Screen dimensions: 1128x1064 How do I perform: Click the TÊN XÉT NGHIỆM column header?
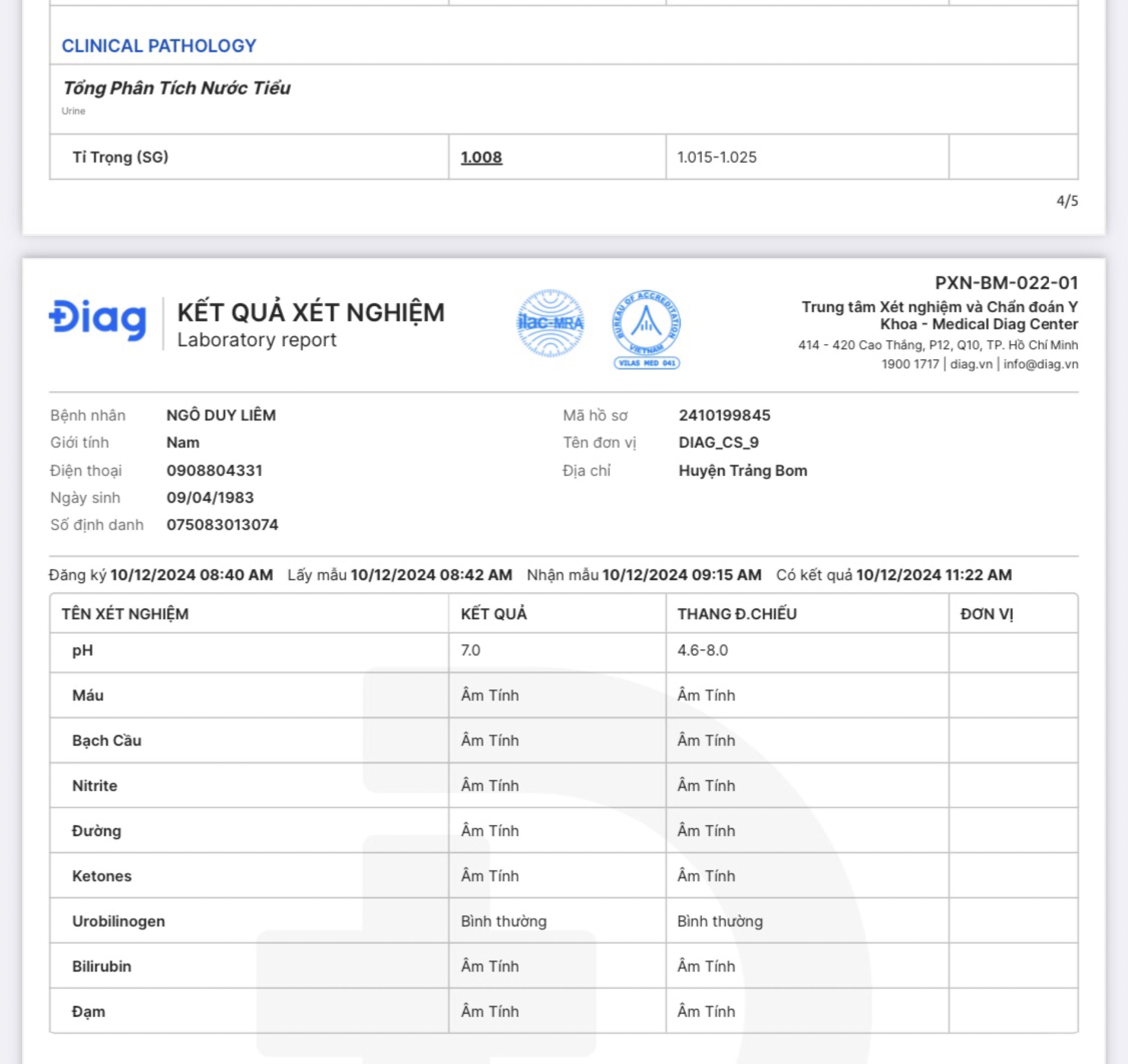[x=125, y=614]
